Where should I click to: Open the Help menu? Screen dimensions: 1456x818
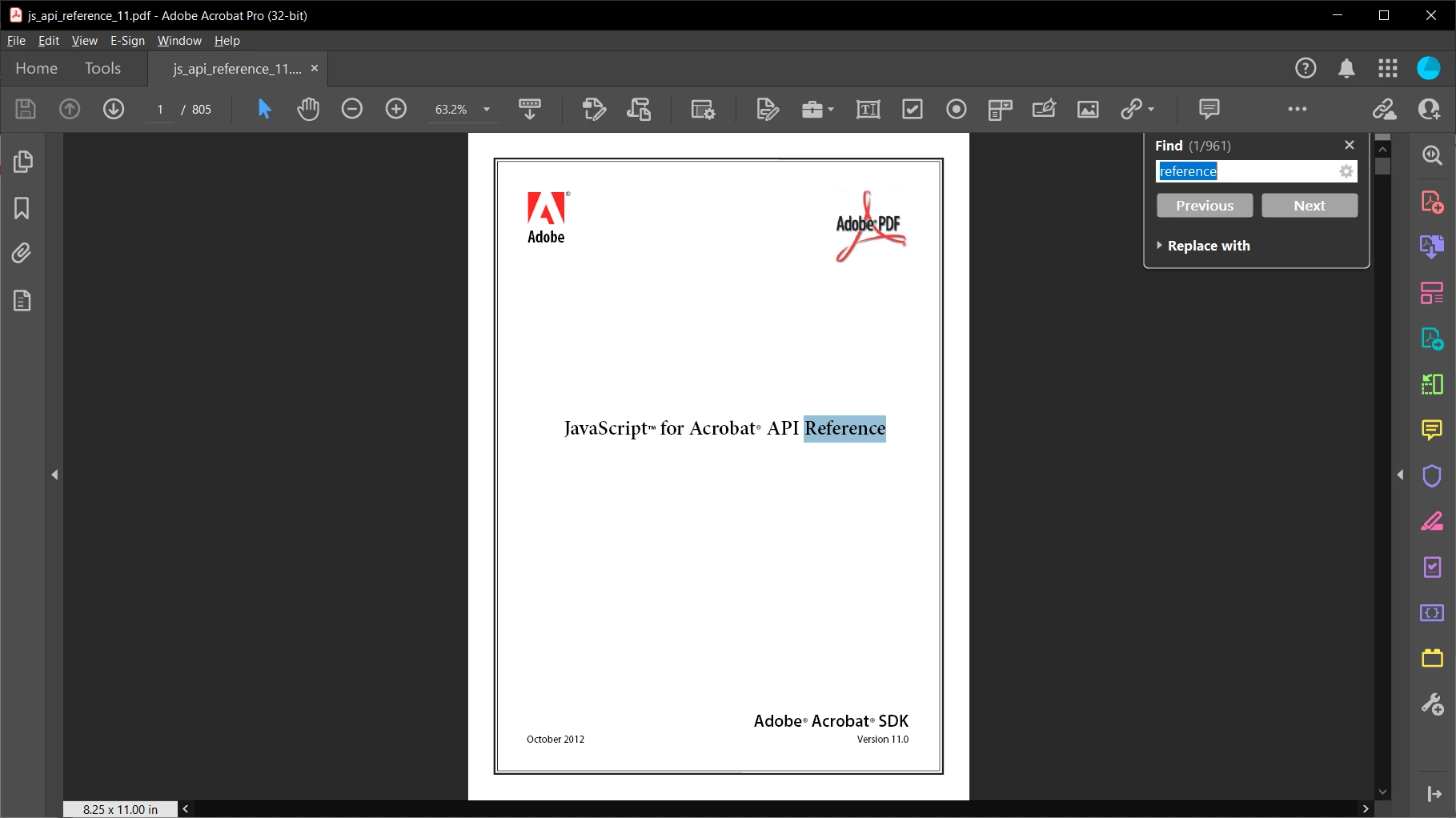227,41
